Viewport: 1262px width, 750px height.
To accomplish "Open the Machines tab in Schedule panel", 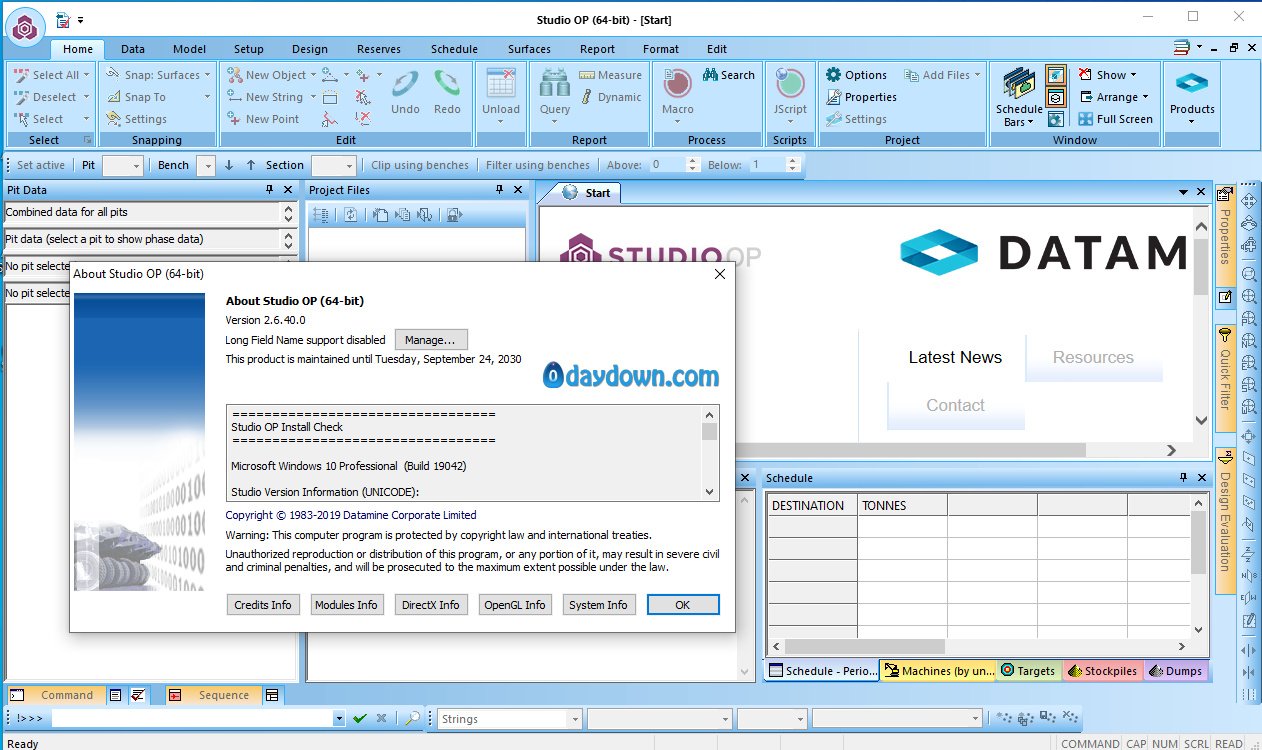I will (938, 671).
